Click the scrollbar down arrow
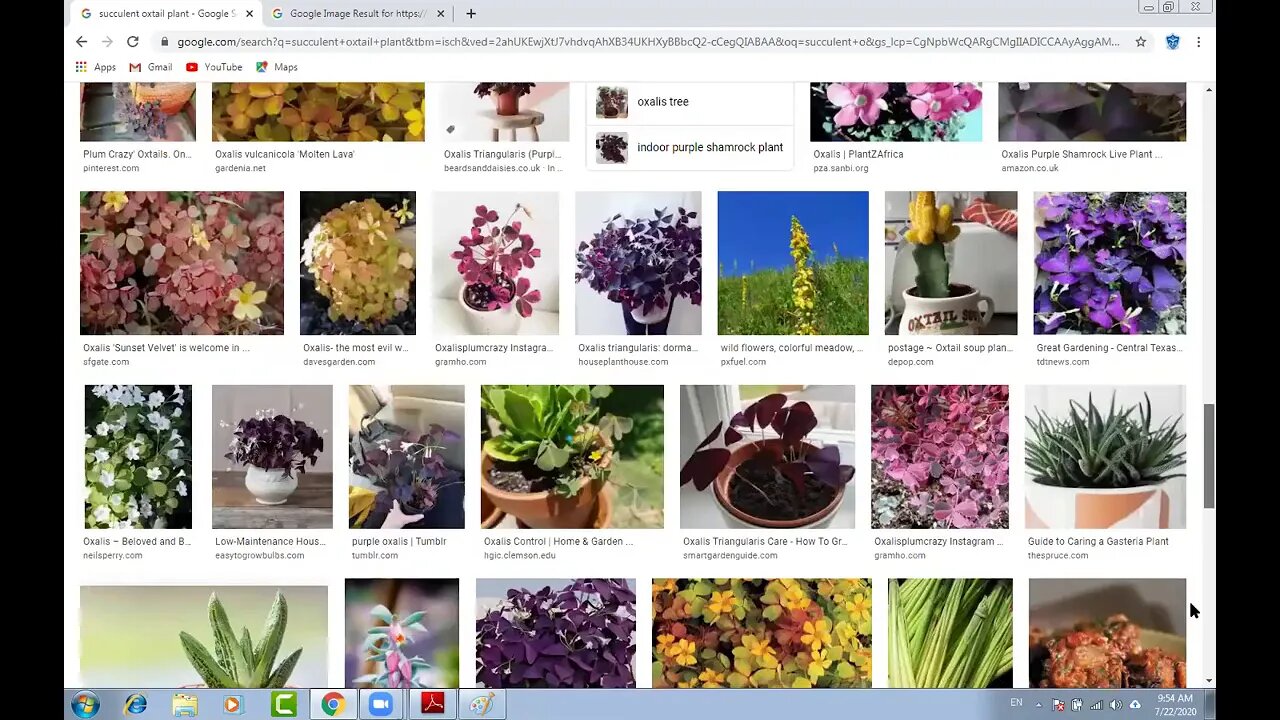The width and height of the screenshot is (1280, 720). [x=1208, y=681]
